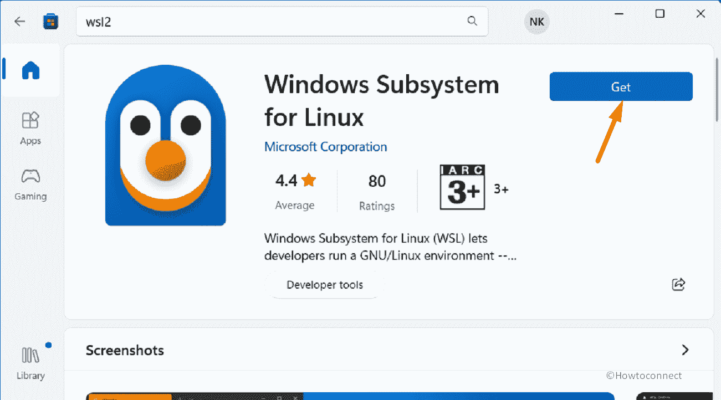Click the search magnifier icon
Image resolution: width=721 pixels, height=400 pixels.
point(472,21)
